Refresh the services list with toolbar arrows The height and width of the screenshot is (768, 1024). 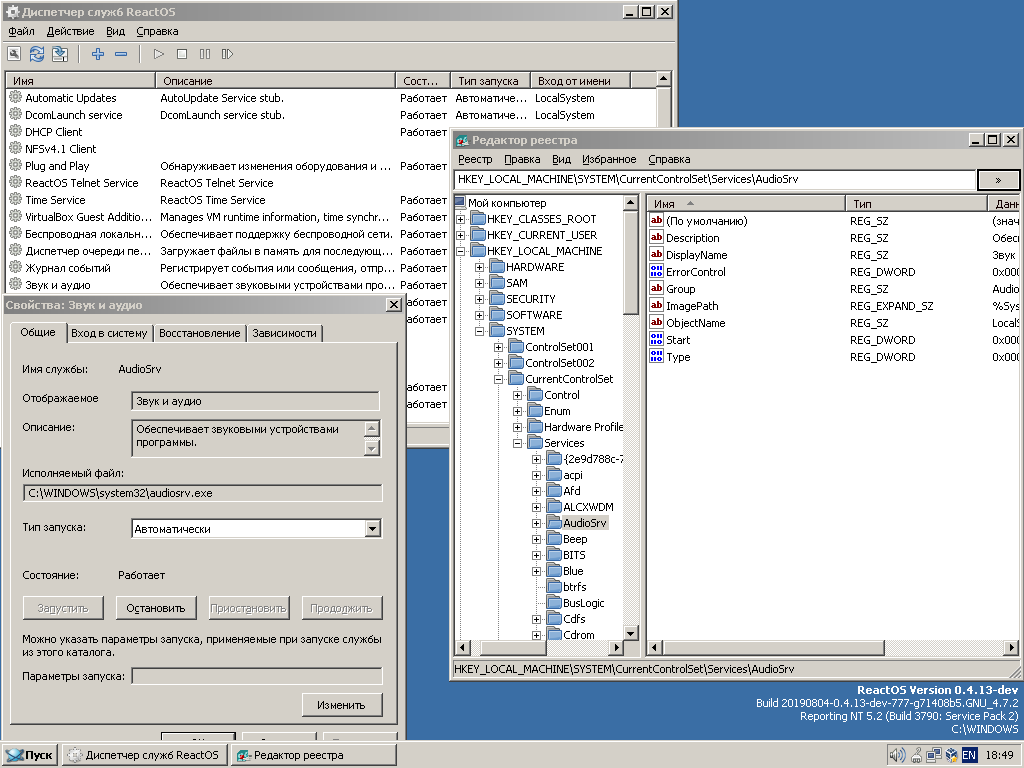pos(37,54)
